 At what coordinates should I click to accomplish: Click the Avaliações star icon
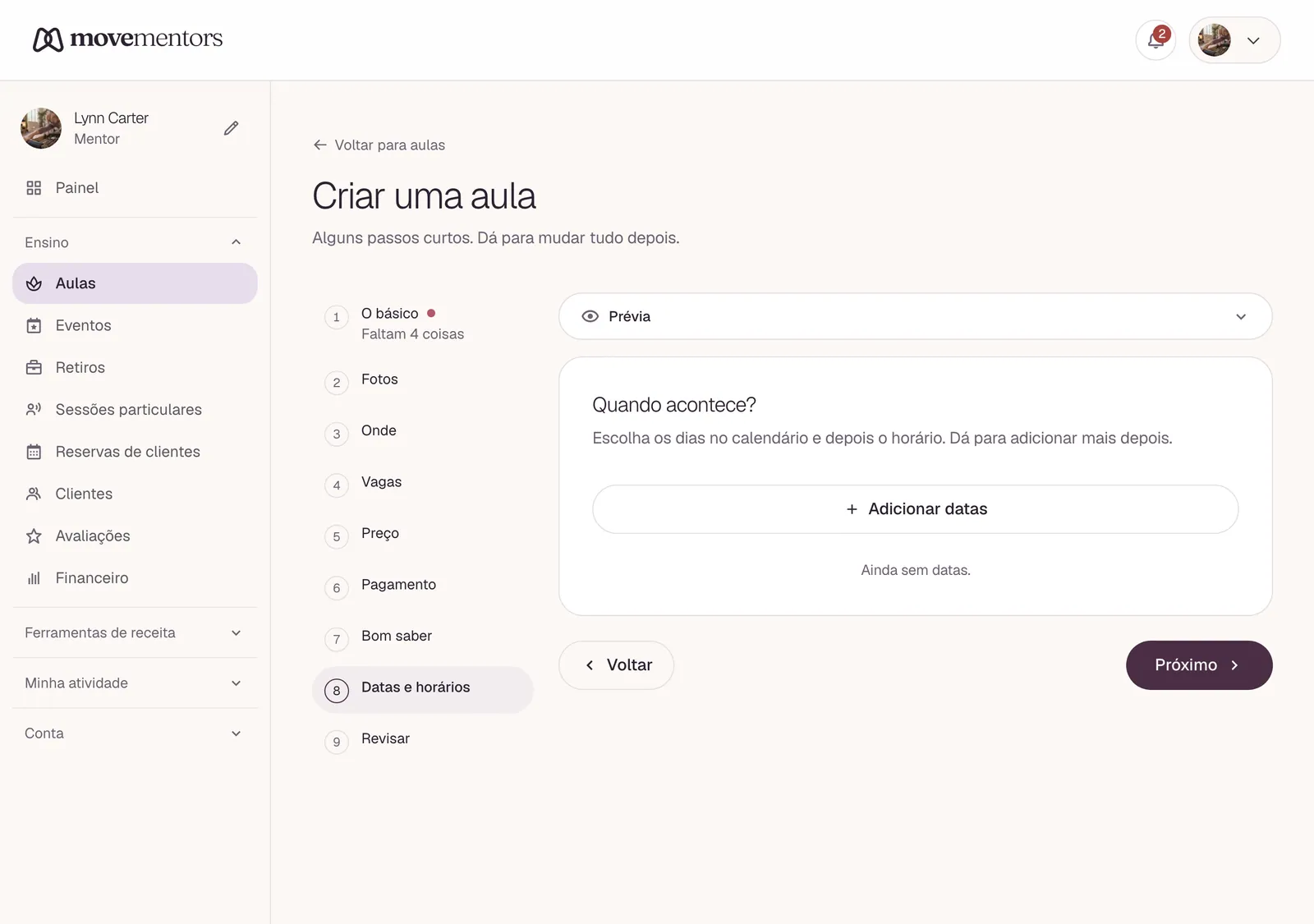point(34,536)
